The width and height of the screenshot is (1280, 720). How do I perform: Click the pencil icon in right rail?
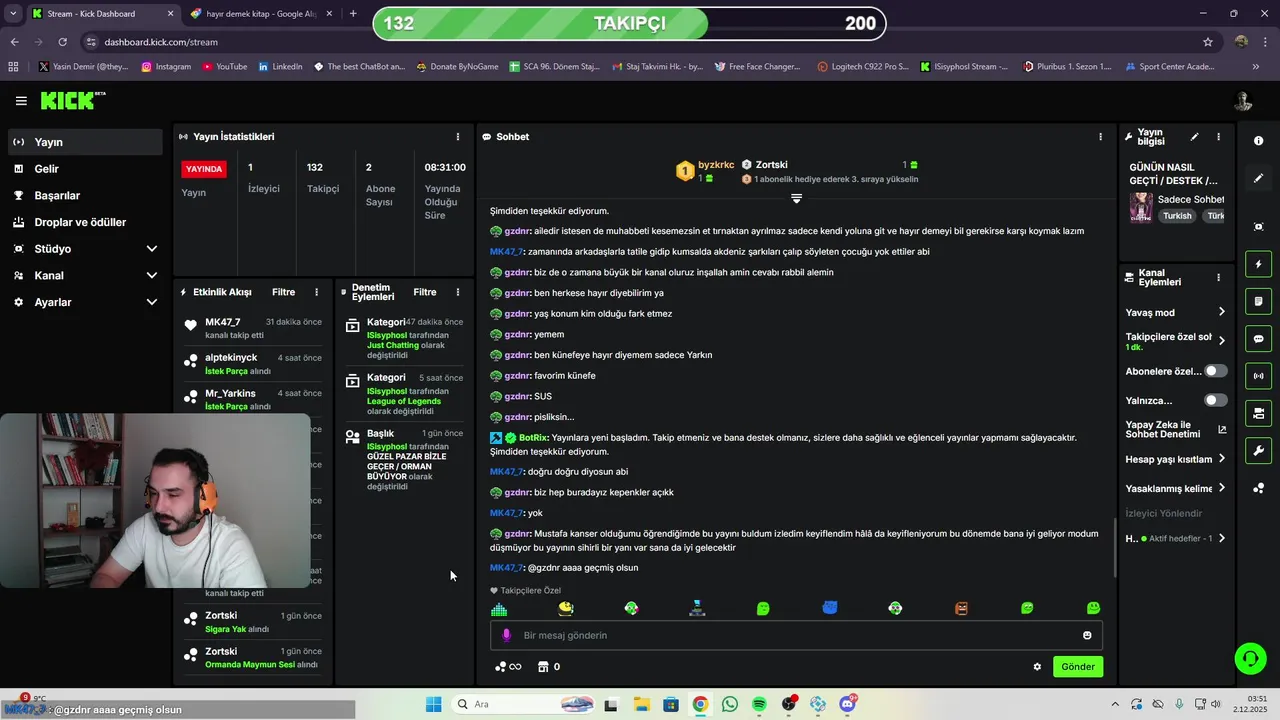[x=1258, y=178]
